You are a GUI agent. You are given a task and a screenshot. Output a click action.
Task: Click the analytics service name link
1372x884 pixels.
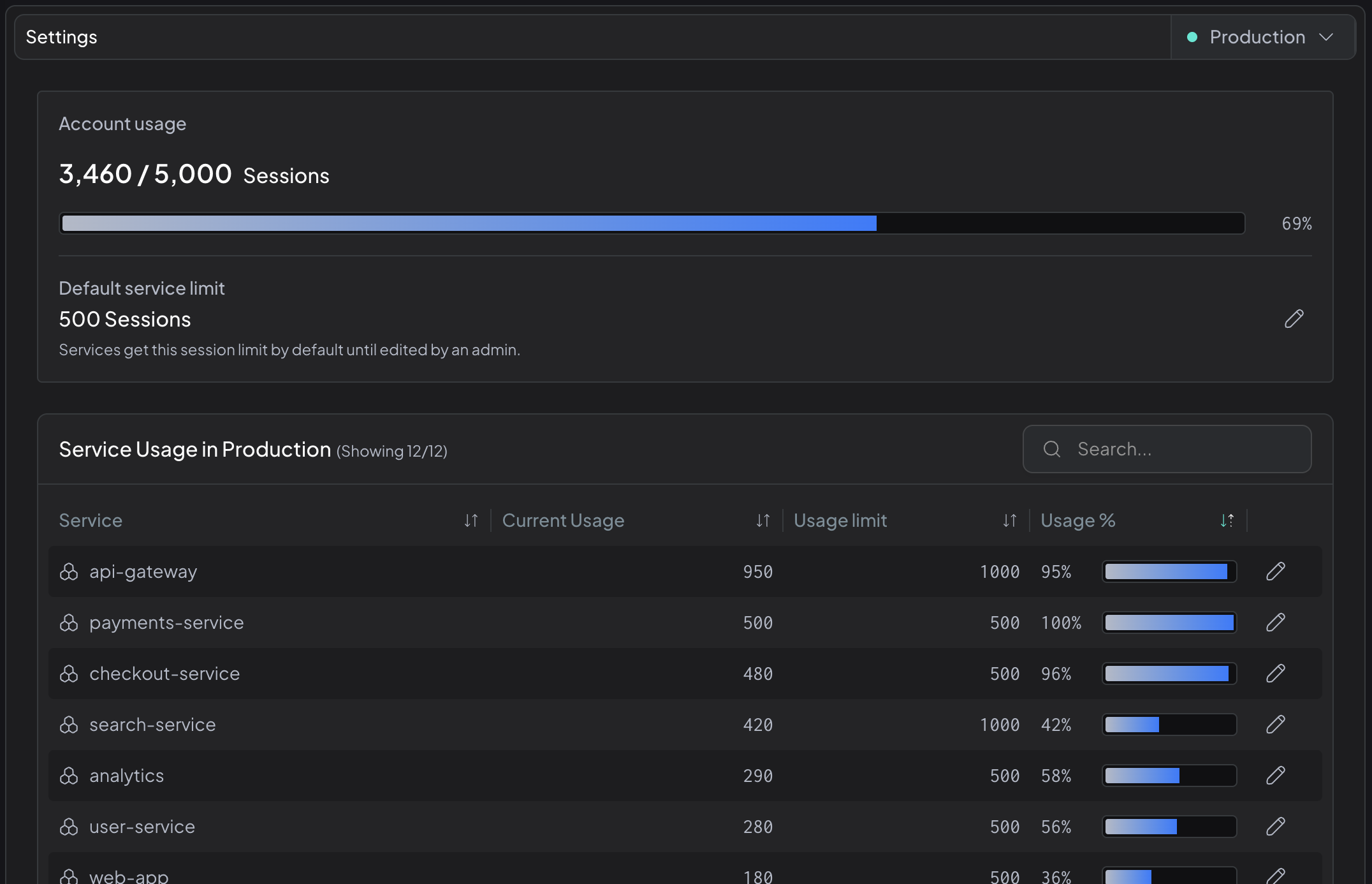tap(126, 776)
